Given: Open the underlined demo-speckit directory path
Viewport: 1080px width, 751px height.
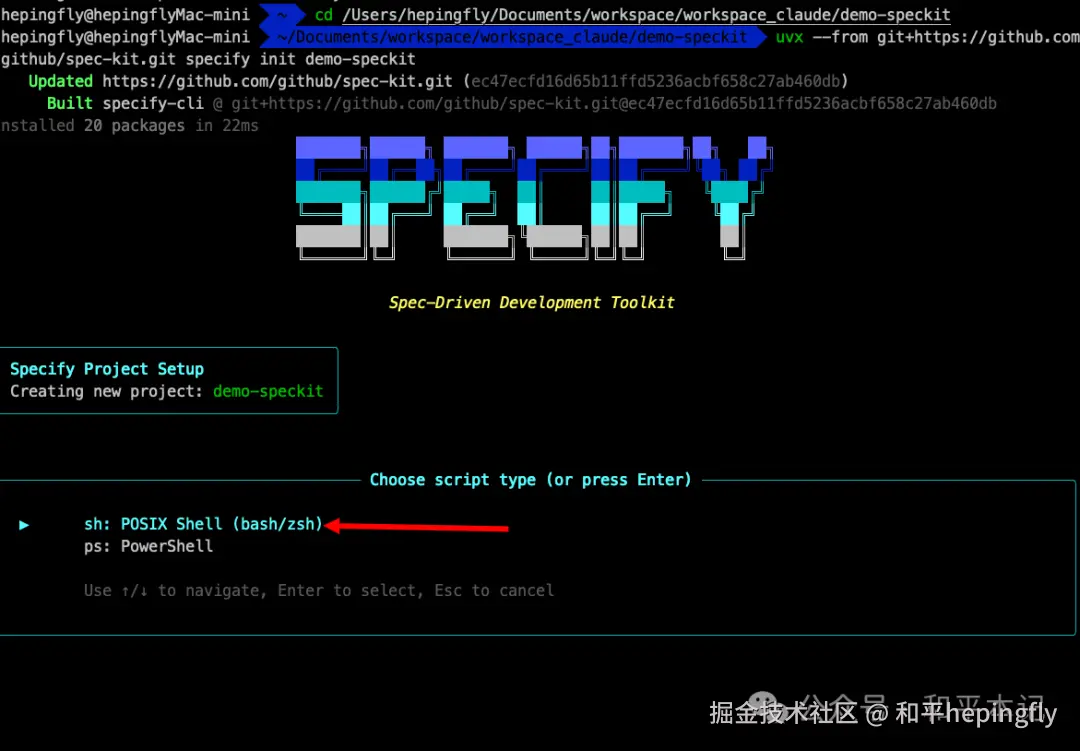Looking at the screenshot, I should click(646, 14).
